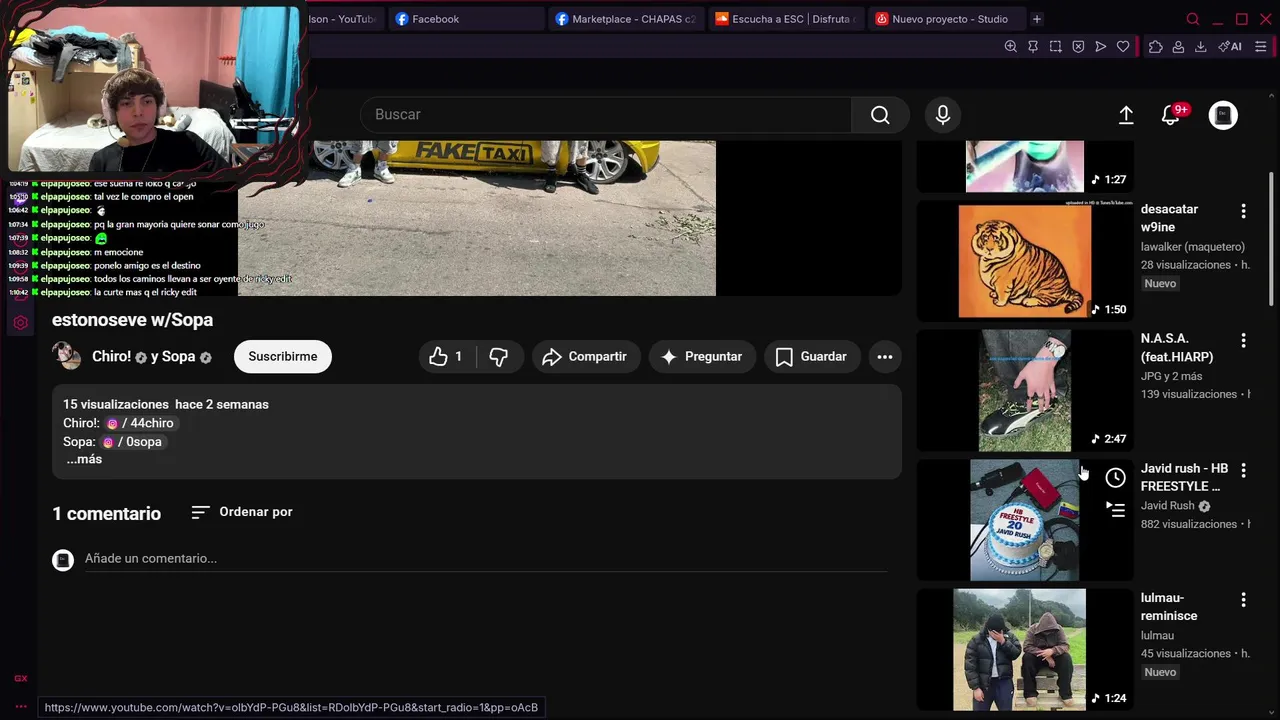Click the GX logo icon in the sidebar
Screen dimensions: 1280x720
coord(20,678)
